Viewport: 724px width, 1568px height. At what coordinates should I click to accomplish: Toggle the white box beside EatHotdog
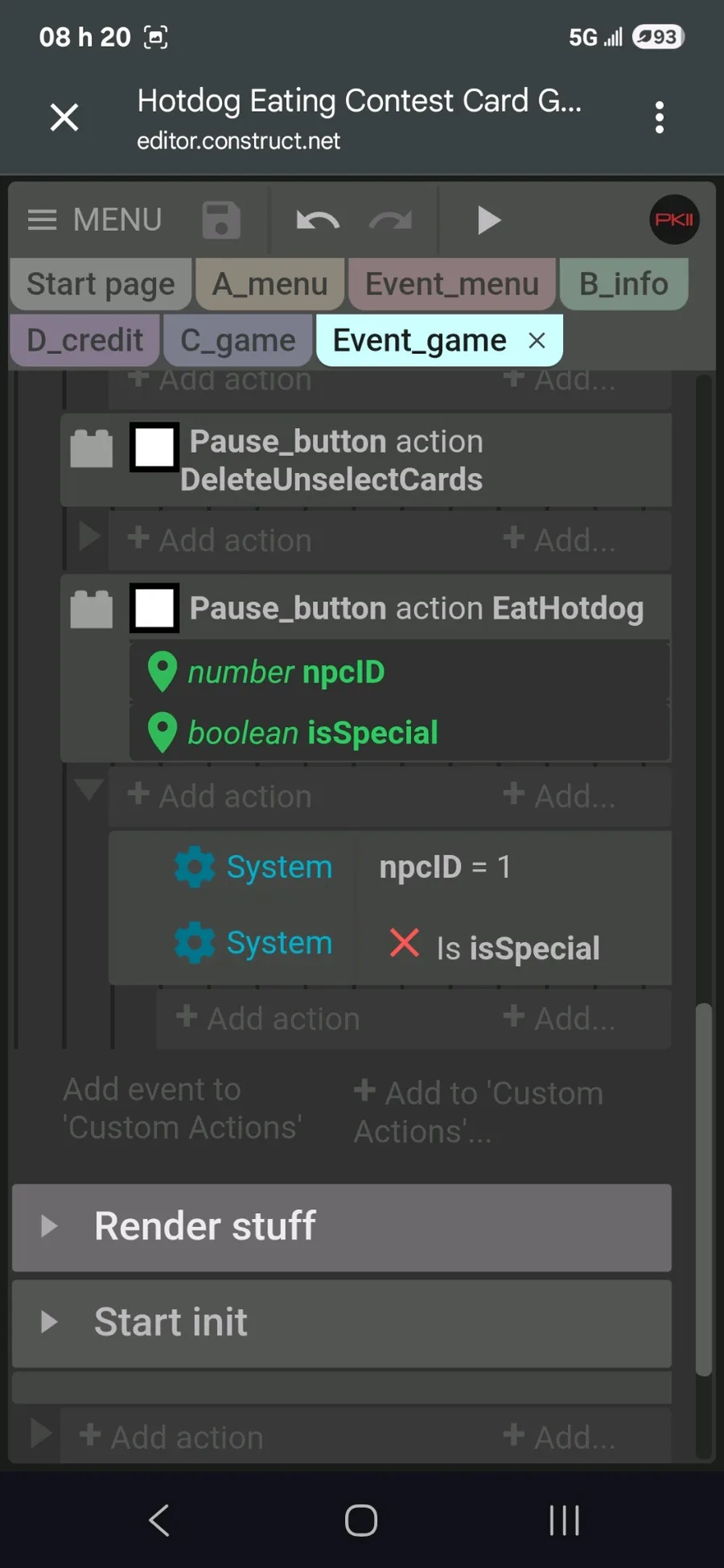pyautogui.click(x=154, y=608)
